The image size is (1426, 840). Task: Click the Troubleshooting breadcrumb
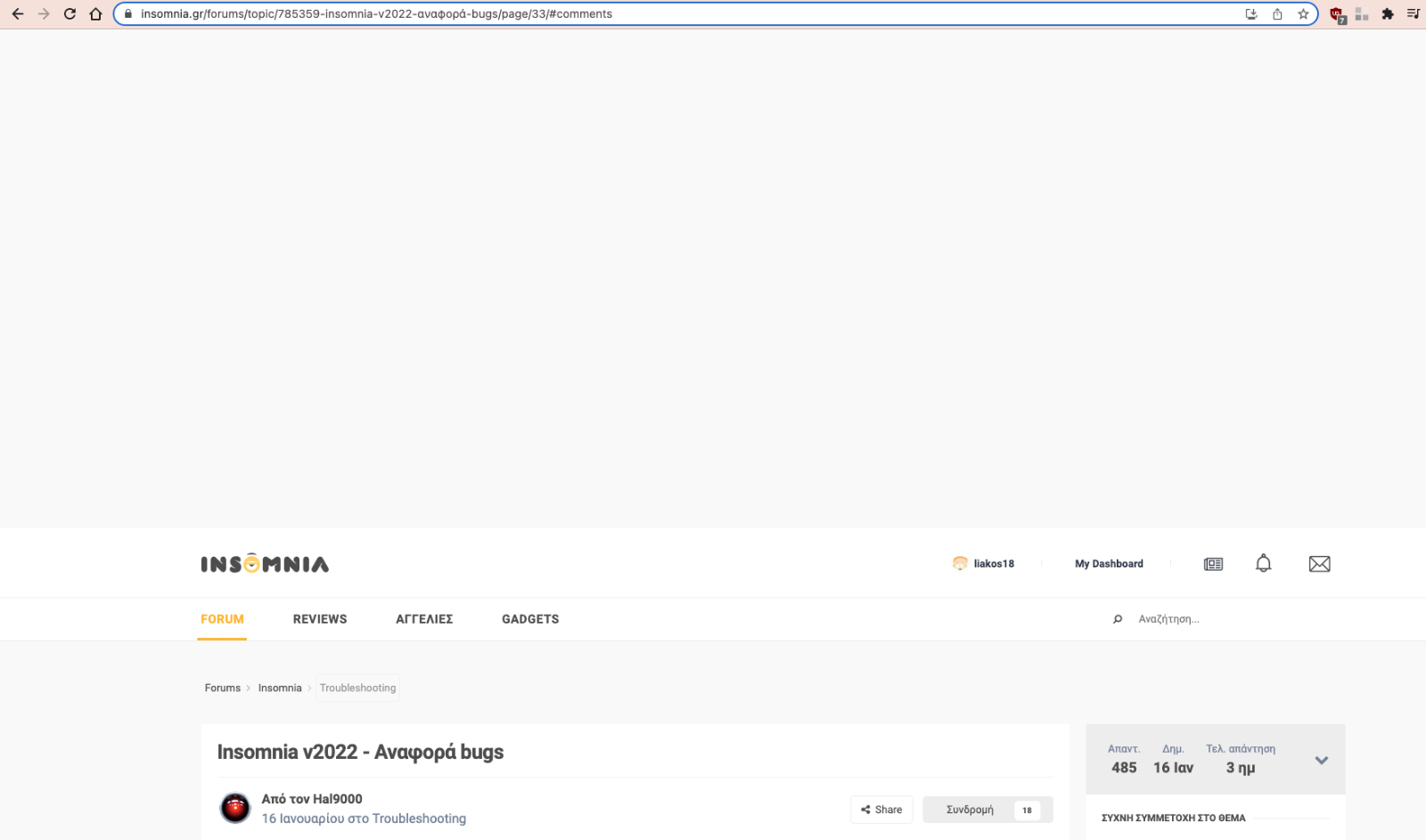coord(357,688)
